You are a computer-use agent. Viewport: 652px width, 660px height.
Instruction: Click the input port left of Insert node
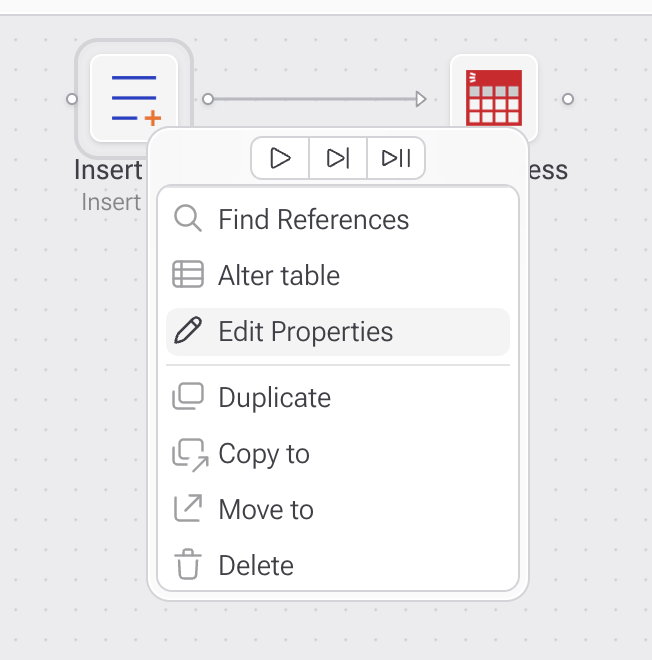click(x=71, y=99)
